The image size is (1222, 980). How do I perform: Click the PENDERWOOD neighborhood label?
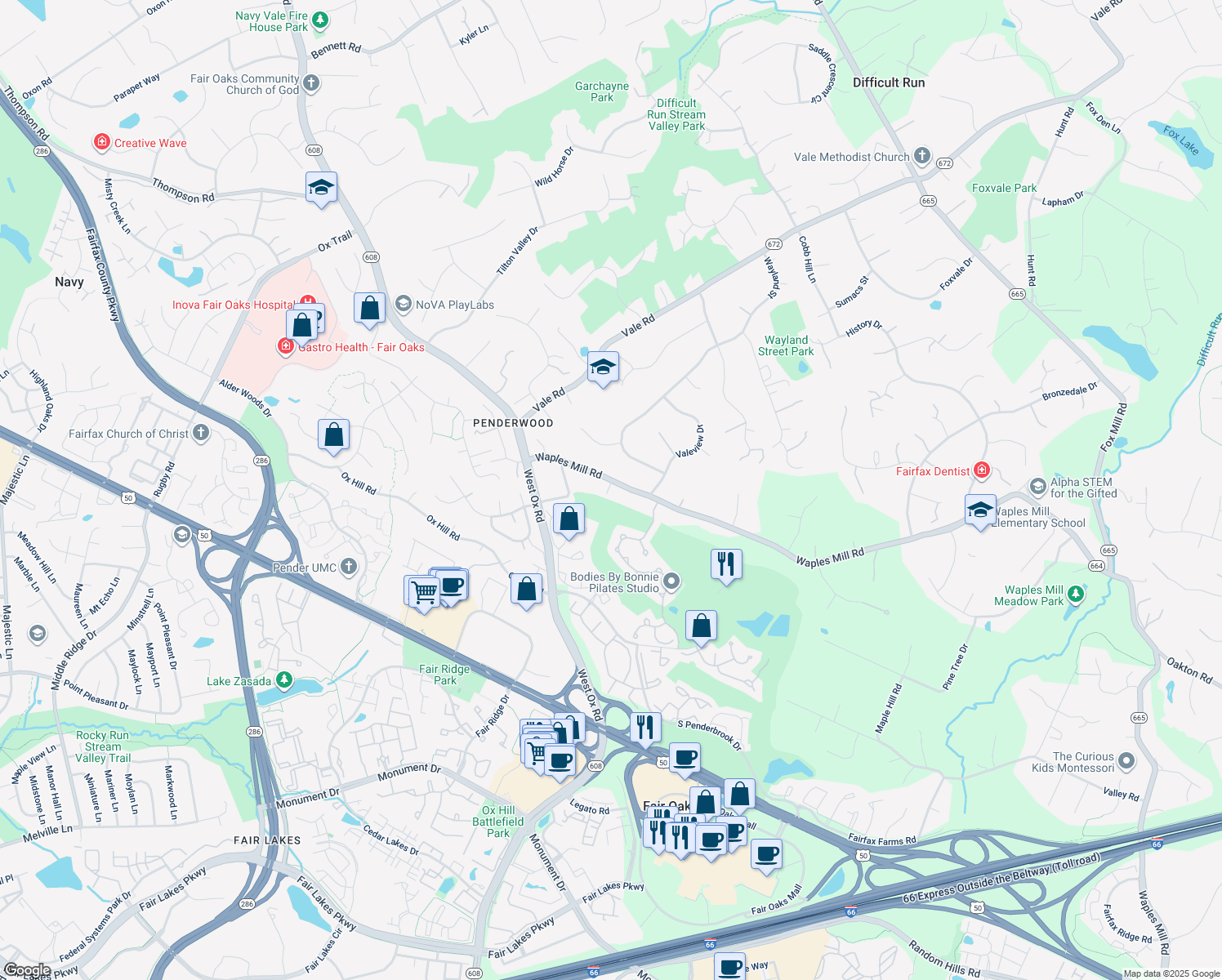click(x=513, y=423)
